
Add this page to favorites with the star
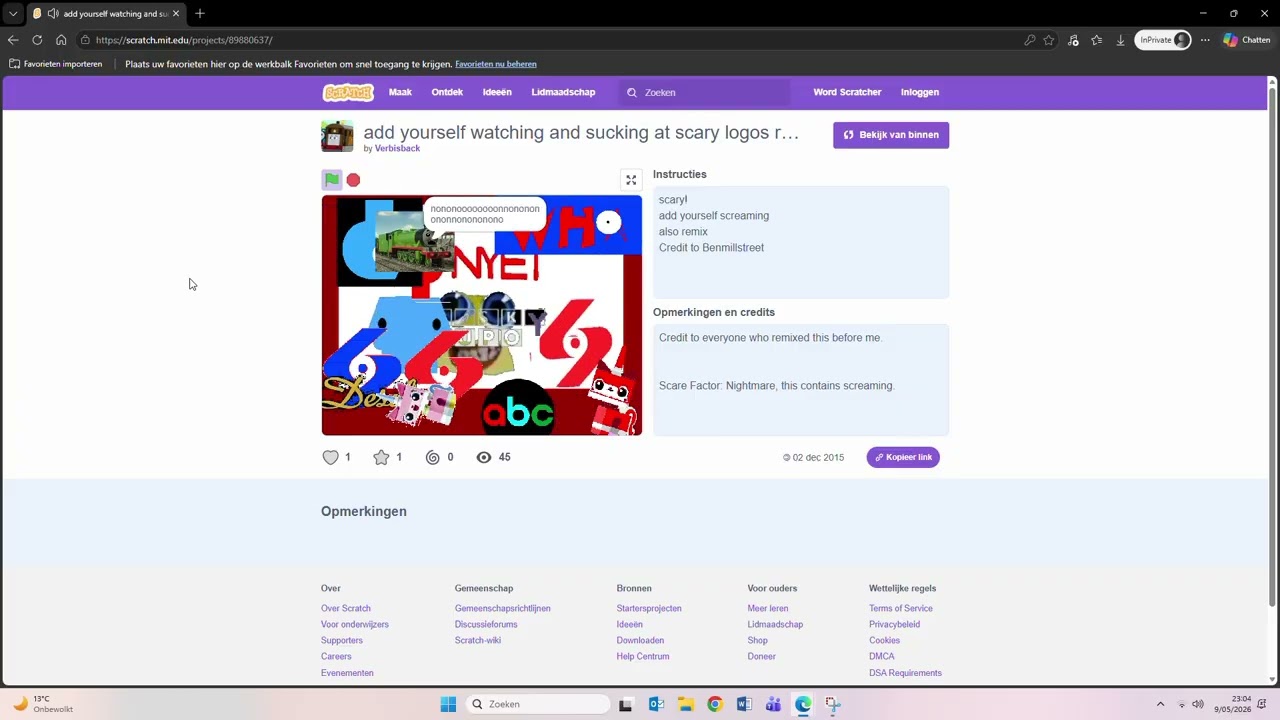tap(1049, 40)
